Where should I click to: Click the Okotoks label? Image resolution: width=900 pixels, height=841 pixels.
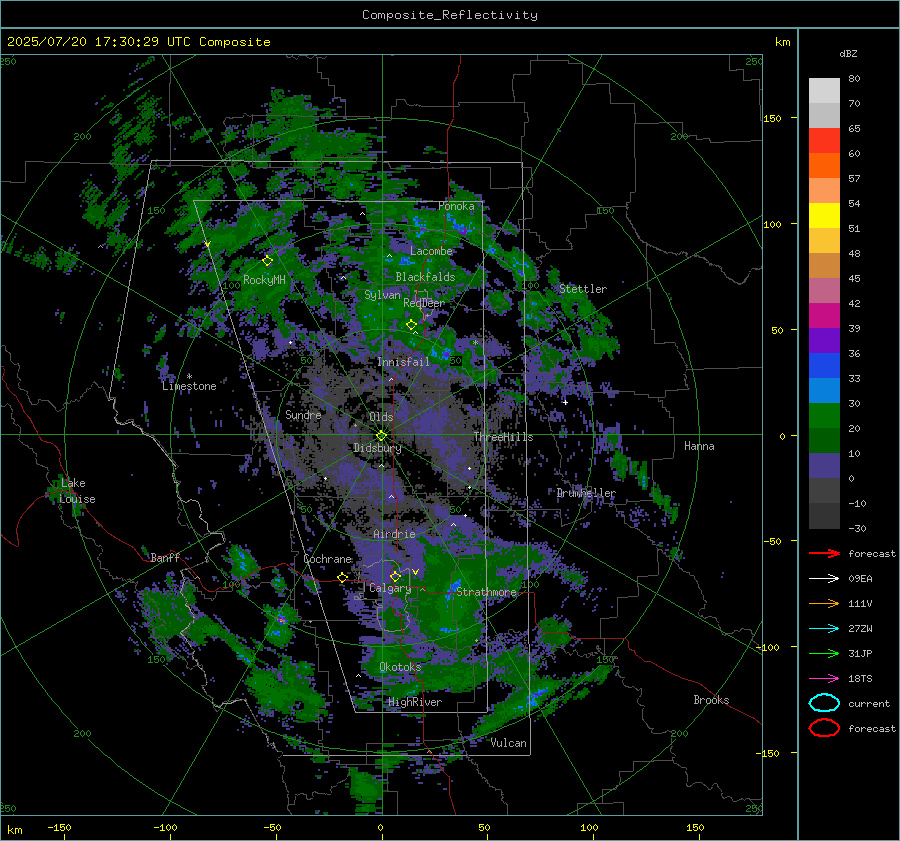tap(400, 667)
